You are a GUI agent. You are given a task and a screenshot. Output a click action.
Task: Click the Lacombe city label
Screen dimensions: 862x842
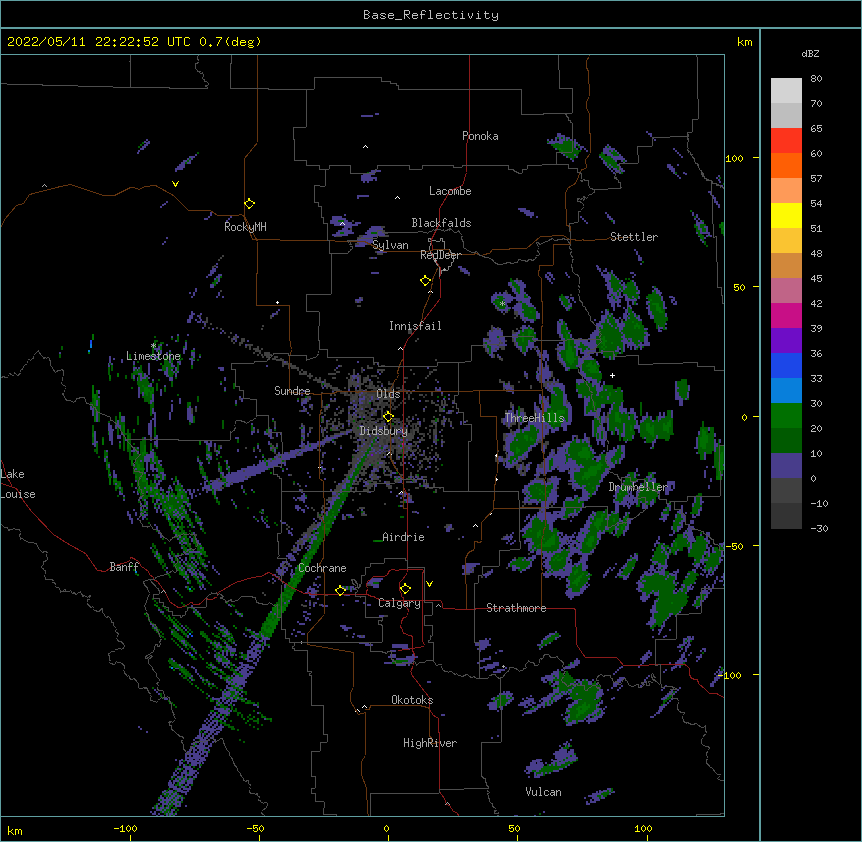click(x=450, y=191)
